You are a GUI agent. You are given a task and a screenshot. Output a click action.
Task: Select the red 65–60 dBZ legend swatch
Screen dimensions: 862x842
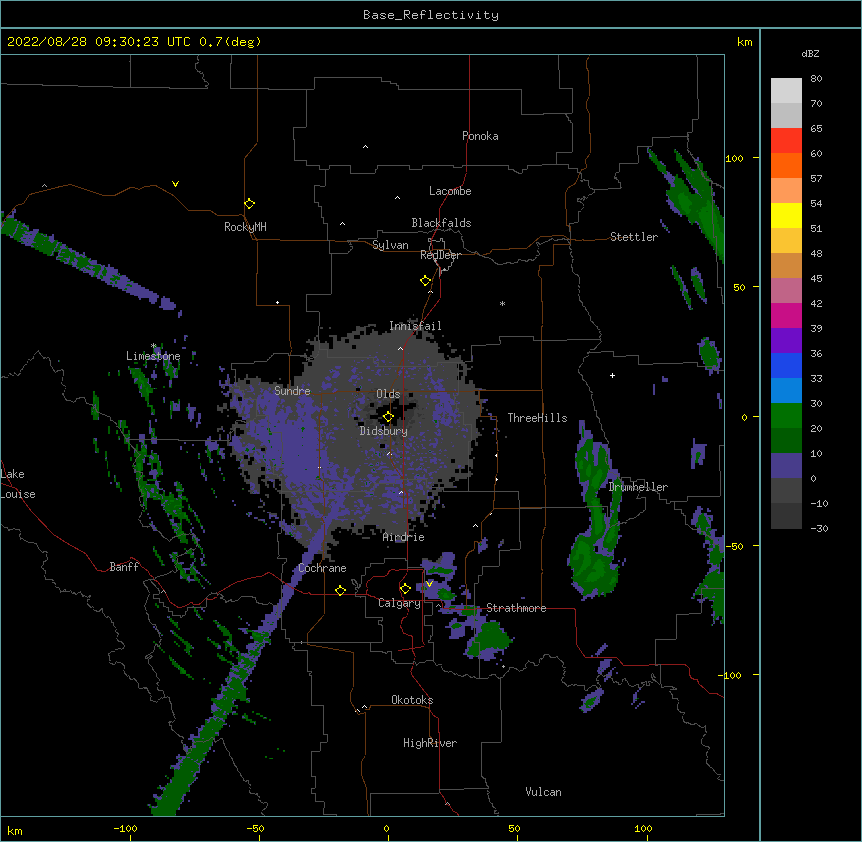tap(786, 140)
